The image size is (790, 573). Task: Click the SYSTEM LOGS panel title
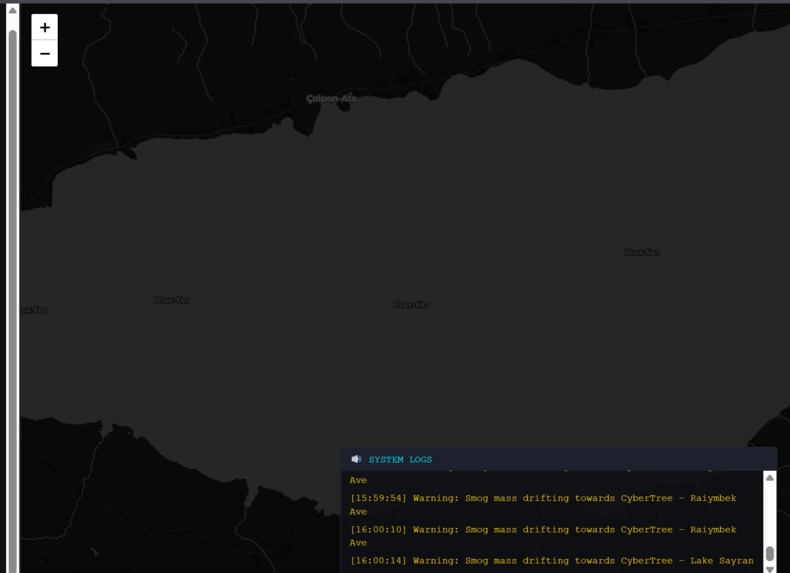coord(400,460)
